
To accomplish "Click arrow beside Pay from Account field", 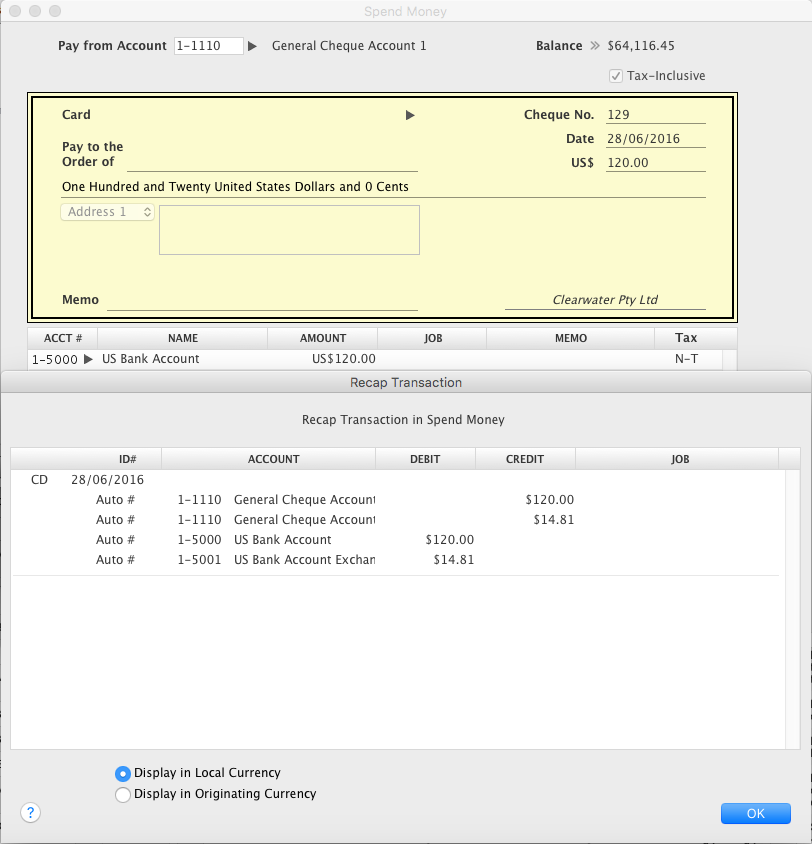I will click(253, 46).
